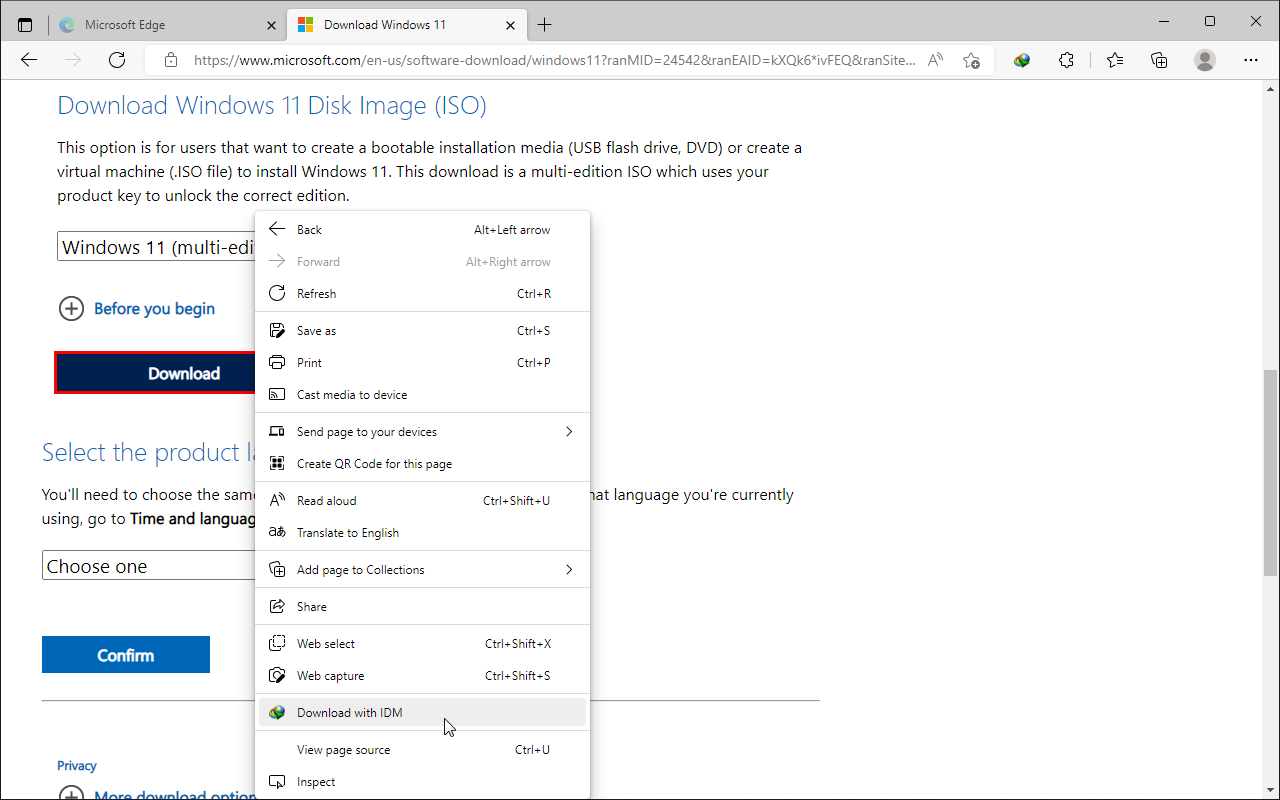Image resolution: width=1280 pixels, height=800 pixels.
Task: Click the dark blue Download button
Action: click(156, 373)
